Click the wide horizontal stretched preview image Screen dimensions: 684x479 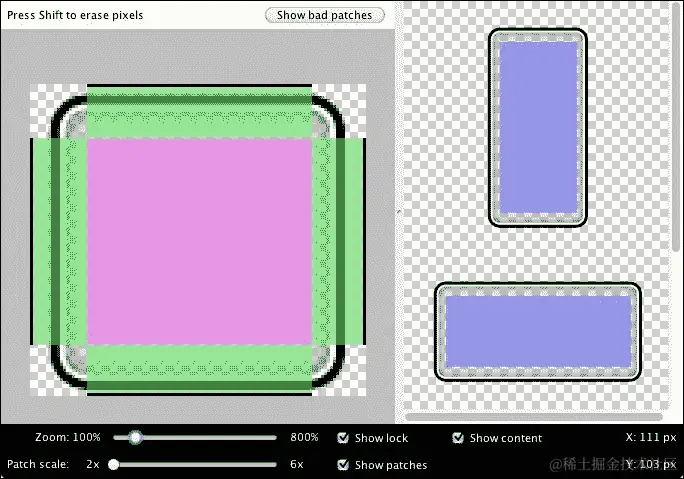click(537, 332)
